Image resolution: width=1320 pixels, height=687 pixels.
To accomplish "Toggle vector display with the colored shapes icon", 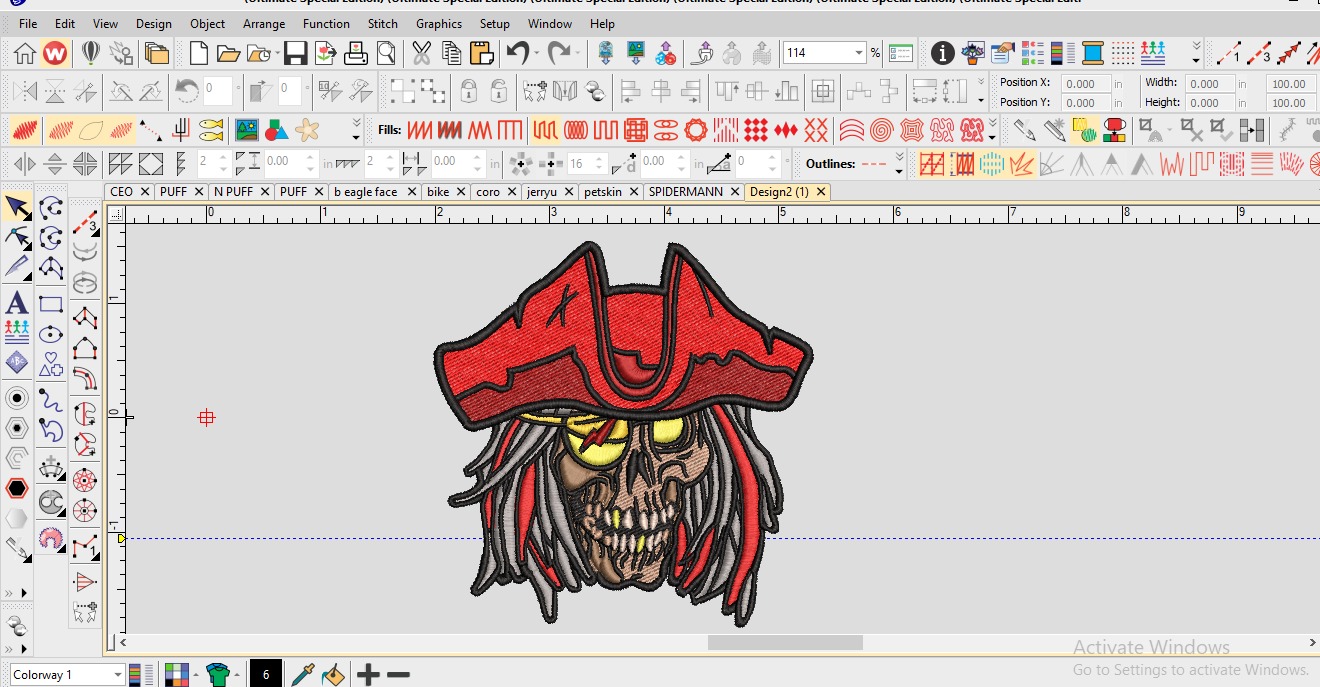I will [276, 130].
